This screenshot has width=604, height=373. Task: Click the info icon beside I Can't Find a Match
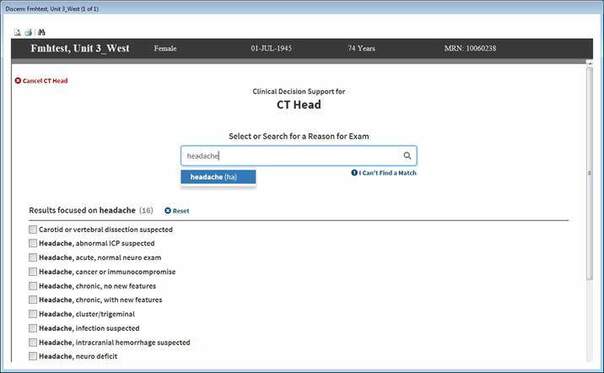coord(354,173)
